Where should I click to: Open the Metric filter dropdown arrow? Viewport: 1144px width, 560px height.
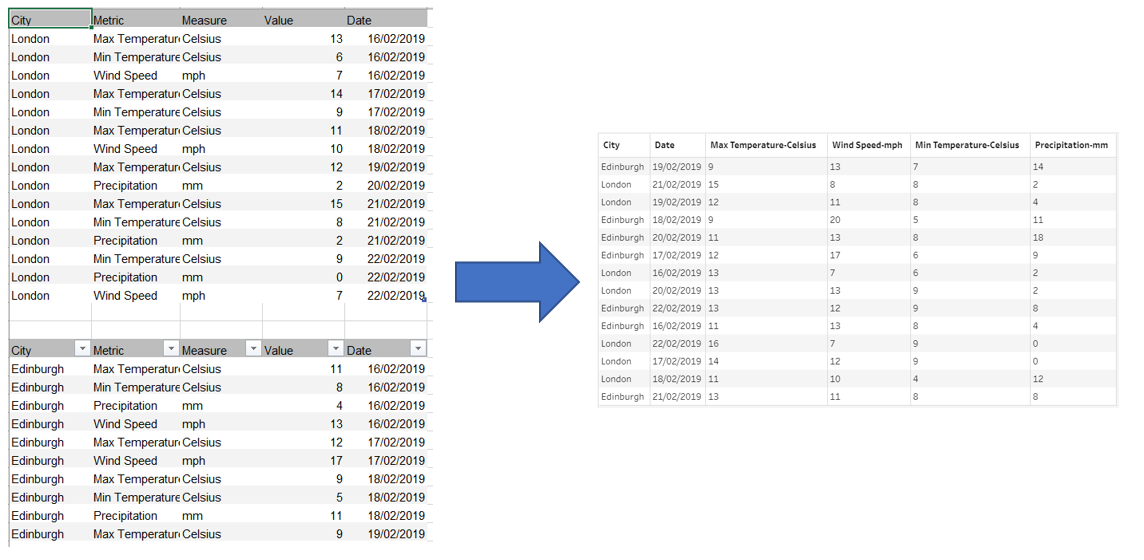171,349
